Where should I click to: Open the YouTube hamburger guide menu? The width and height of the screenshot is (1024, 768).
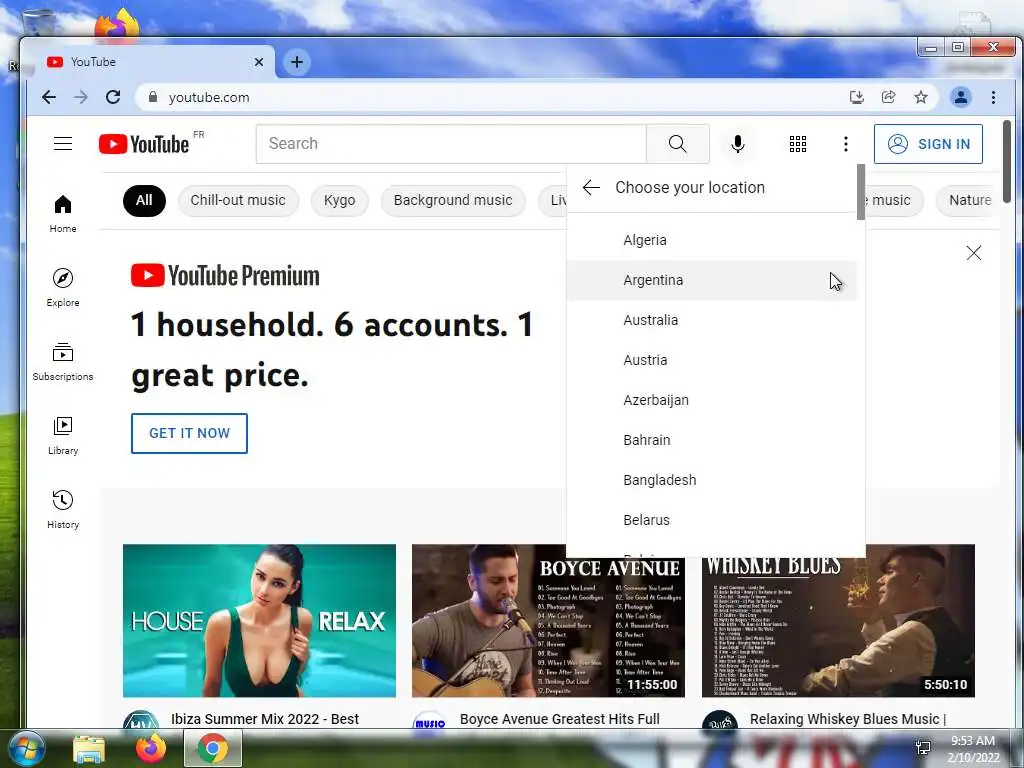coord(63,144)
